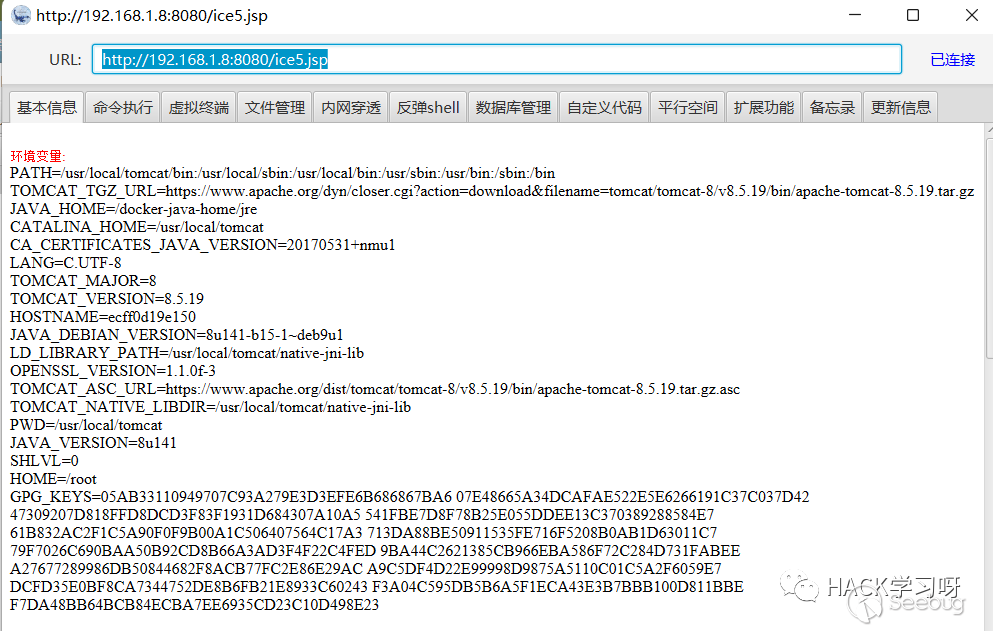Screen dimensions: 993x631
Task: Click the CATALINA_HOME=/usr/local/tomcat line
Action: [x=137, y=227]
